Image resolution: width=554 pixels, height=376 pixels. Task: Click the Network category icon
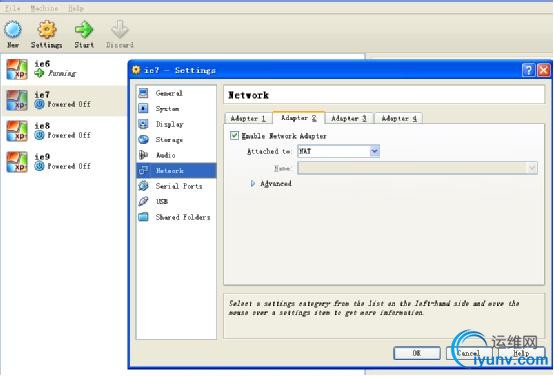pos(143,171)
